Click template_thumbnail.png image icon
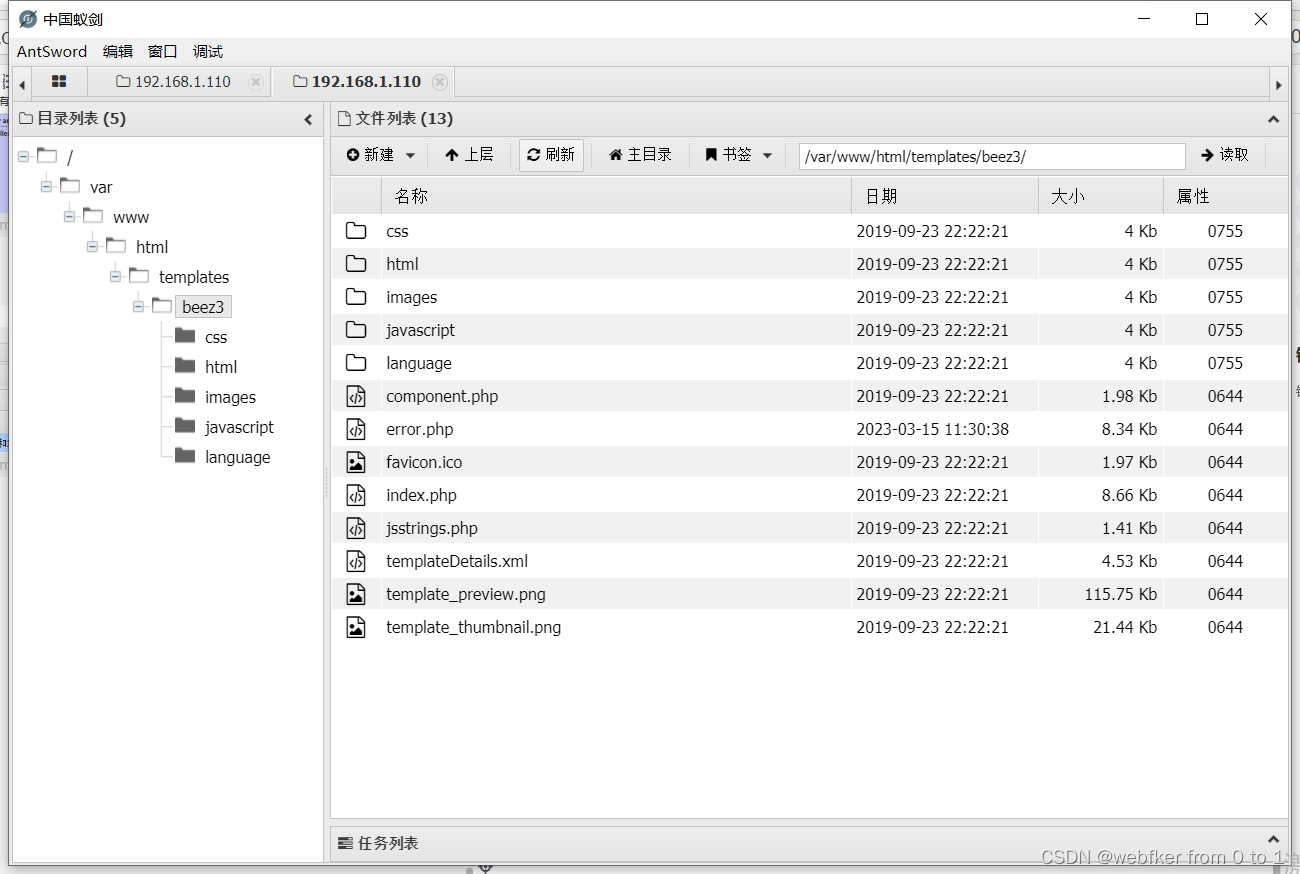The width and height of the screenshot is (1300, 874). (x=356, y=627)
